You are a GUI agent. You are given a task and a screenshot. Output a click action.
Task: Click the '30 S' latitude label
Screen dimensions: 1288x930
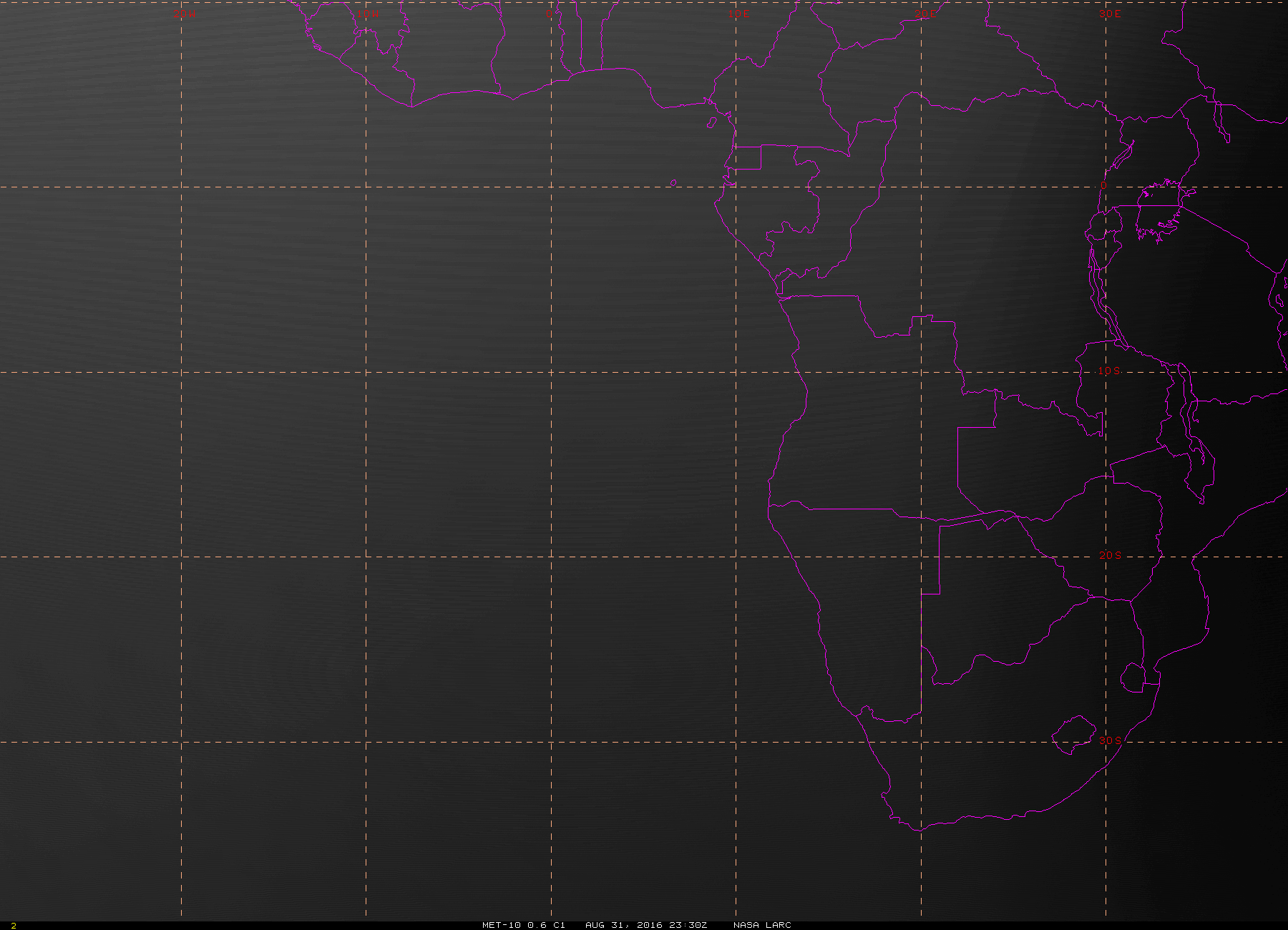[1111, 740]
